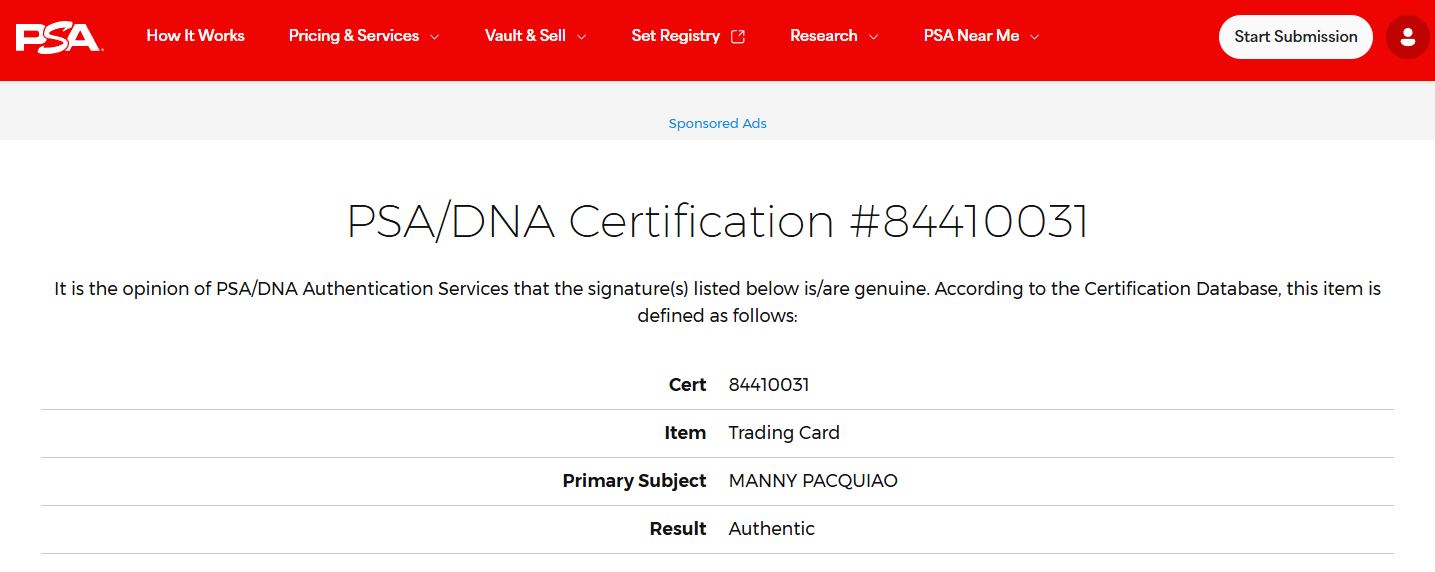Expand the PSA Near Me chevron

point(1034,37)
